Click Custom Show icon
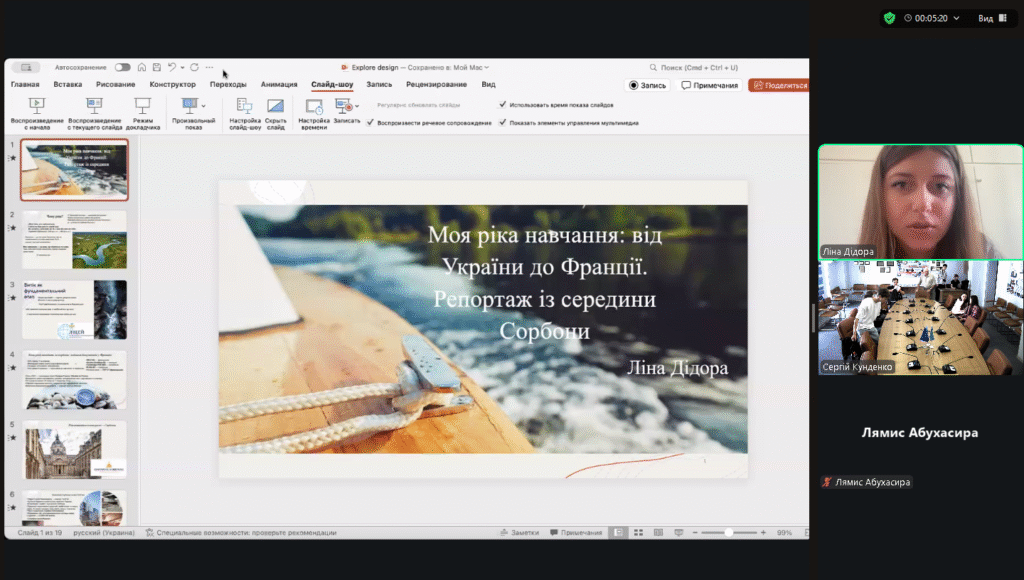 coord(189,105)
